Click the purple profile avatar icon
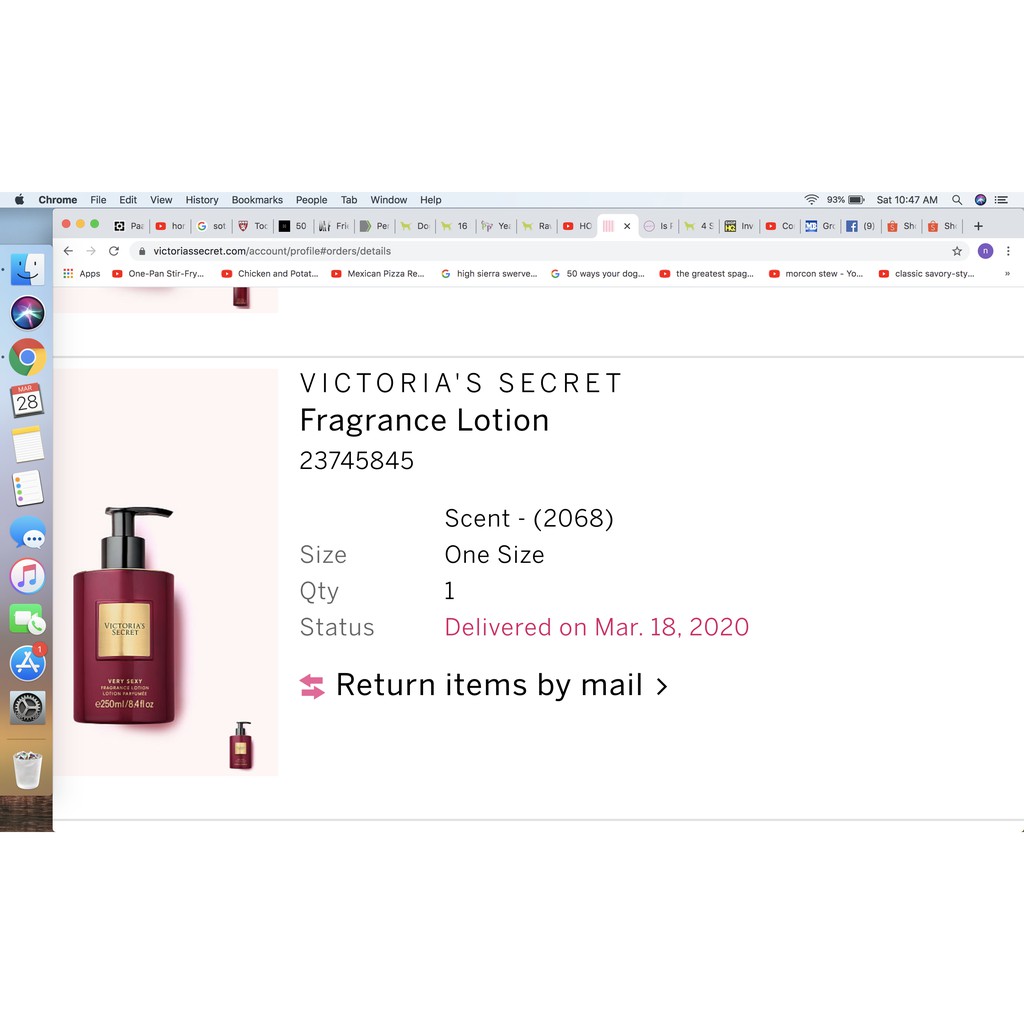This screenshot has width=1024, height=1024. 985,251
